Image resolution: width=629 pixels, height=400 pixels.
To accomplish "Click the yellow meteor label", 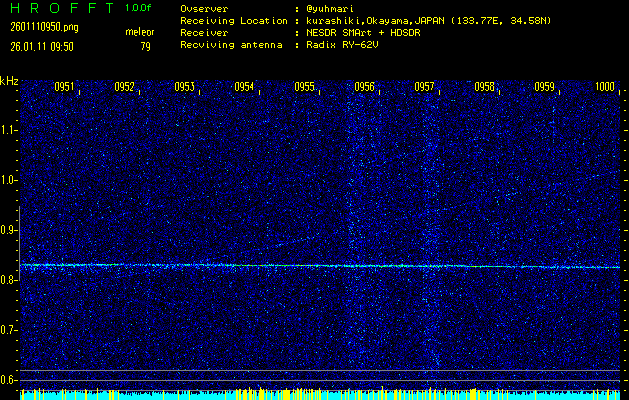I will point(139,32).
